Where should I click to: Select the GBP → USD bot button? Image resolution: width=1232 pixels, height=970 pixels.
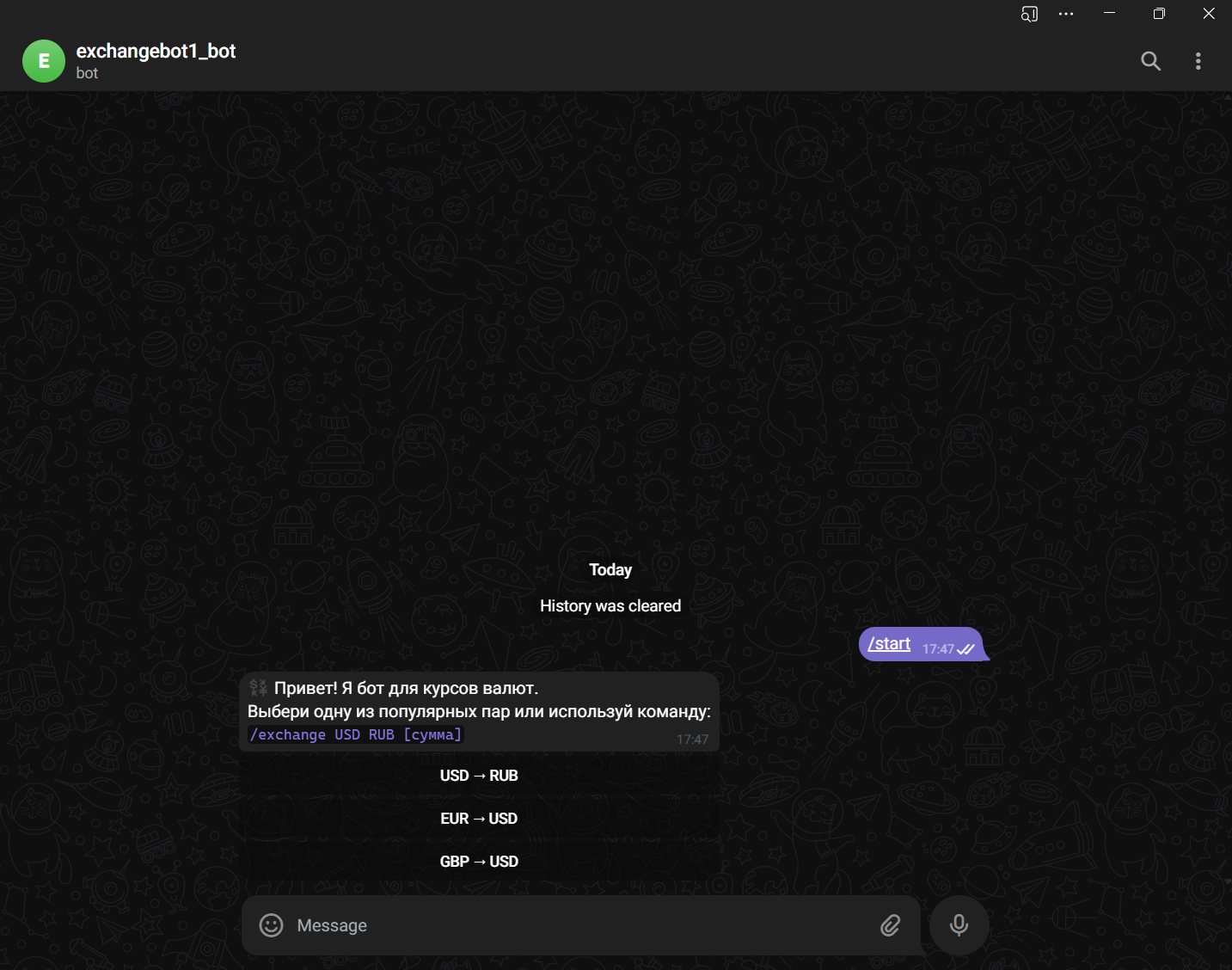479,862
